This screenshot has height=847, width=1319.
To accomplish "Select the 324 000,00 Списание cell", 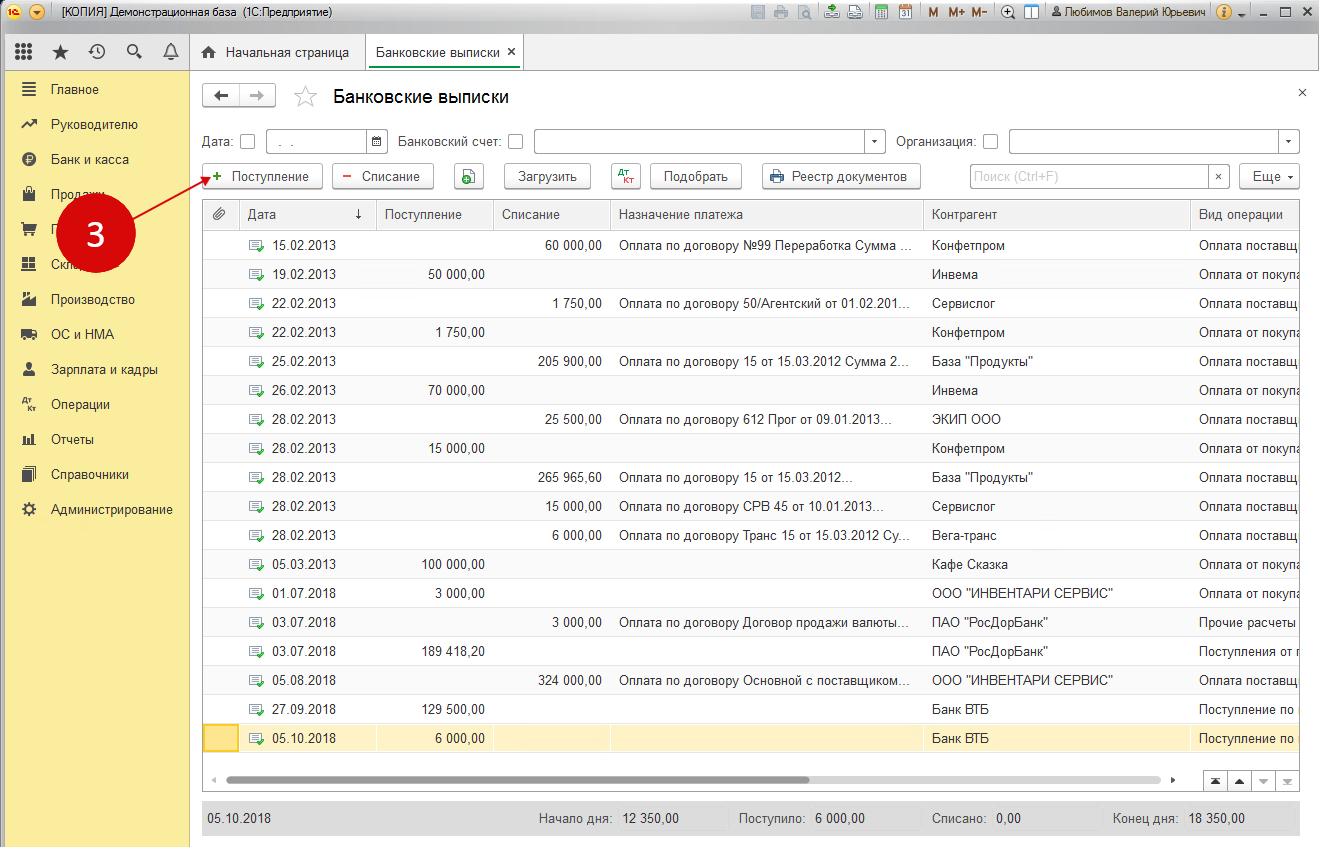I will [x=551, y=681].
